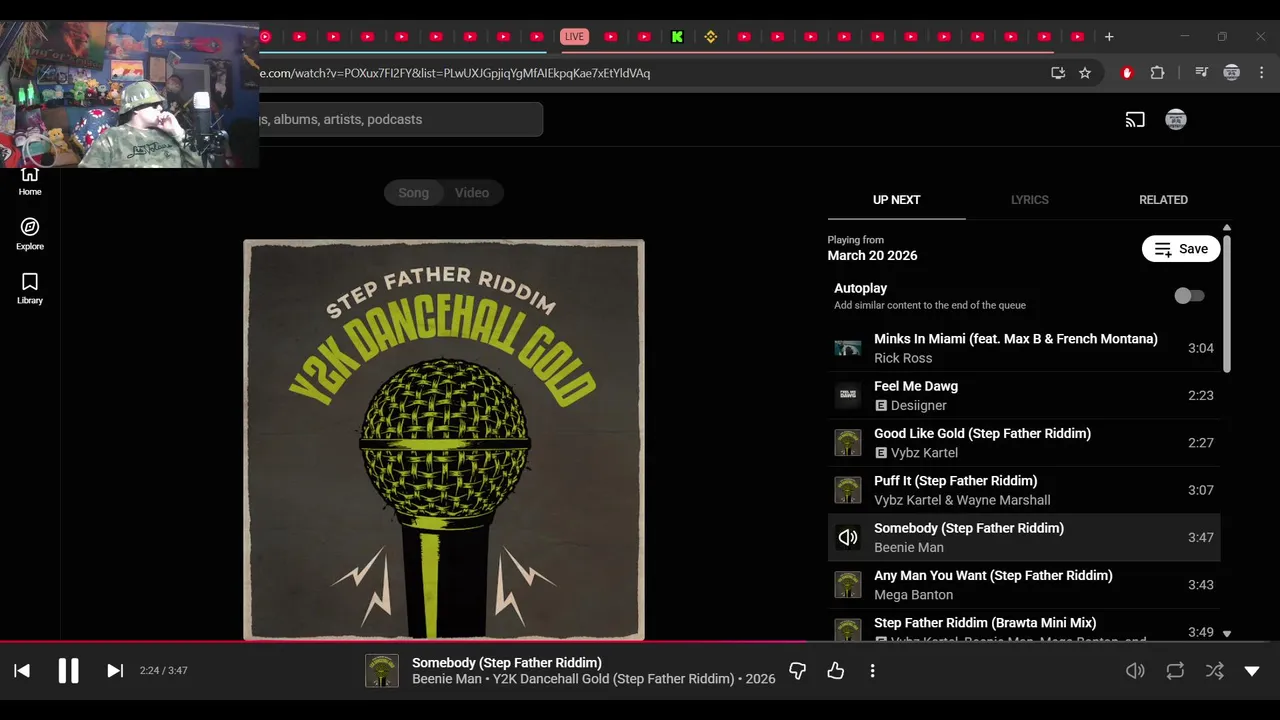This screenshot has width=1280, height=720.
Task: Play Good Like Gold (Step Father Riddim)
Action: pos(1024,443)
